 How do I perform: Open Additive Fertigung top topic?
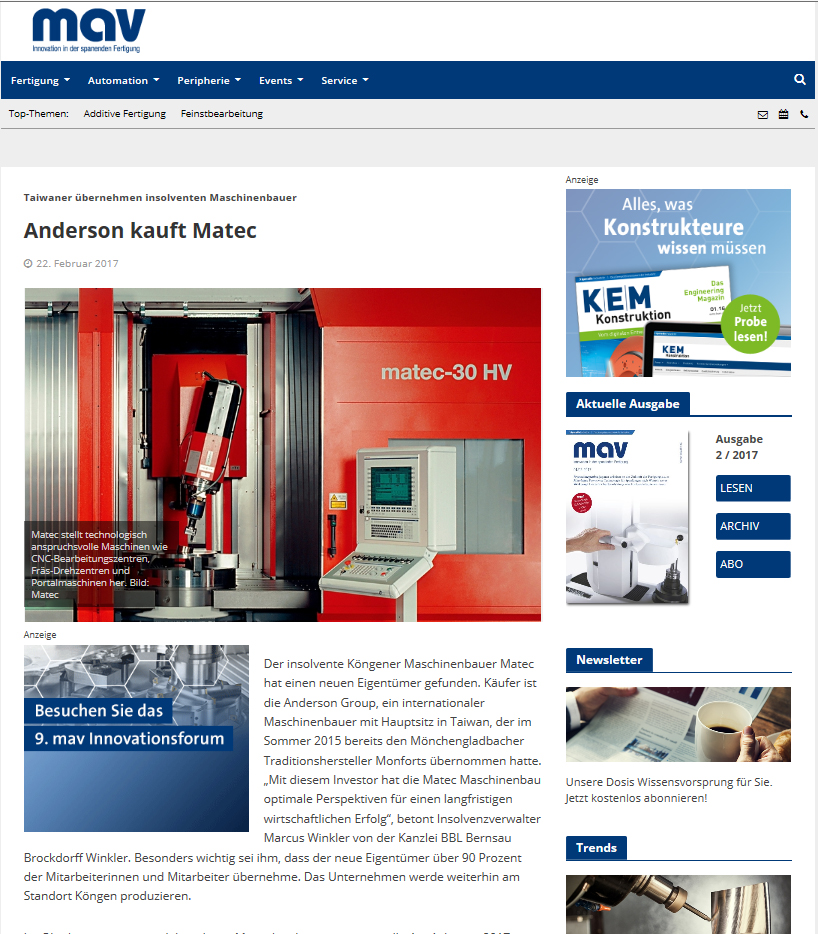point(125,114)
